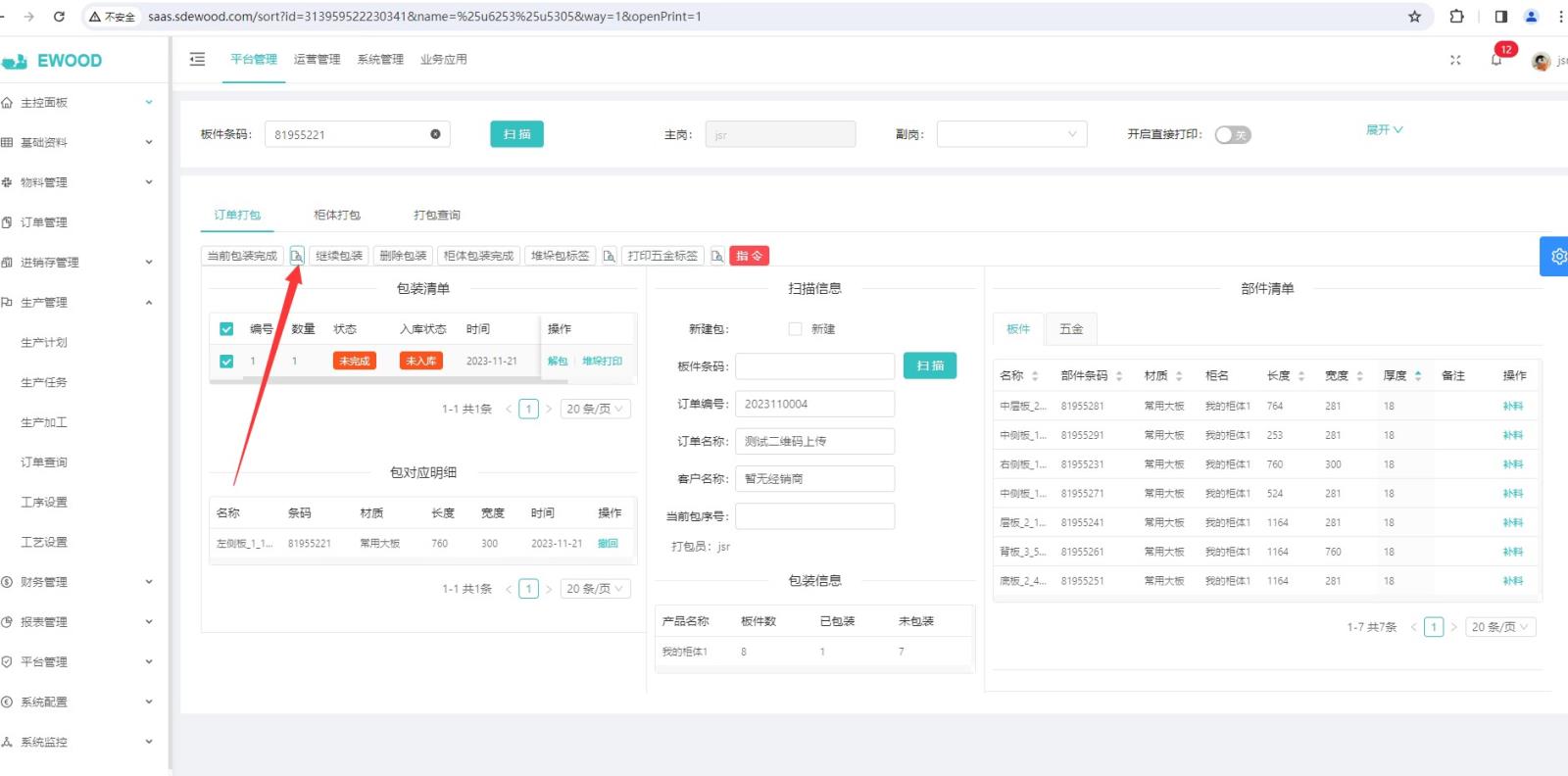Switch to the 柜体打包 tab

[x=337, y=215]
